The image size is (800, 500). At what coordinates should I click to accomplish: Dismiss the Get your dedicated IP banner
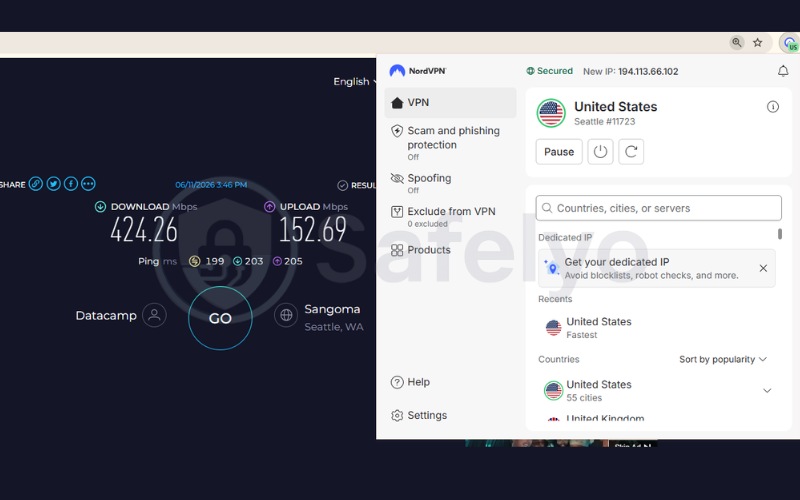click(763, 268)
